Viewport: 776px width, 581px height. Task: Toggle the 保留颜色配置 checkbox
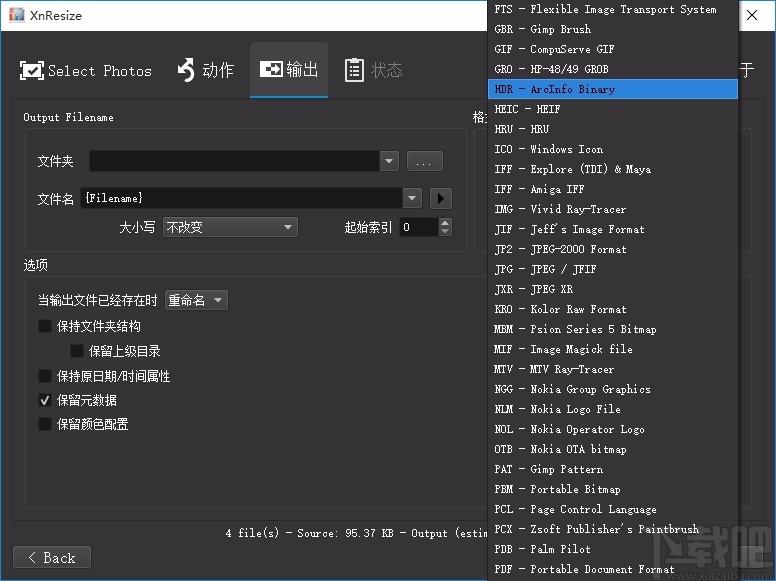click(45, 424)
